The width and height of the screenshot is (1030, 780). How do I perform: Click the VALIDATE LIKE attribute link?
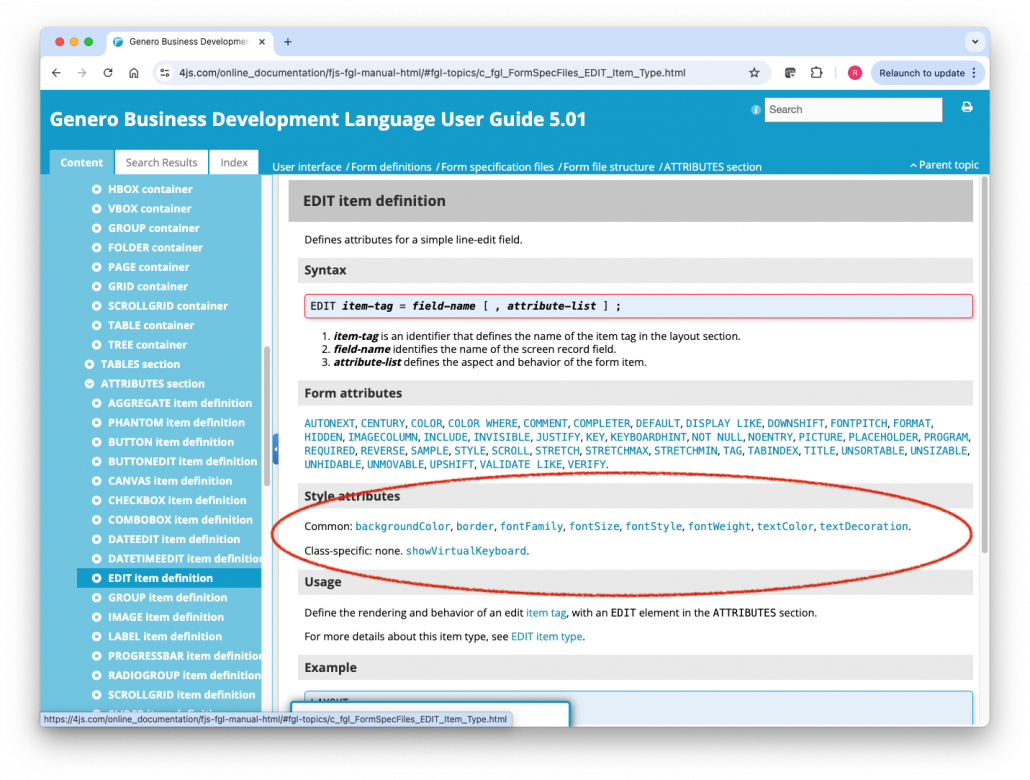click(521, 465)
